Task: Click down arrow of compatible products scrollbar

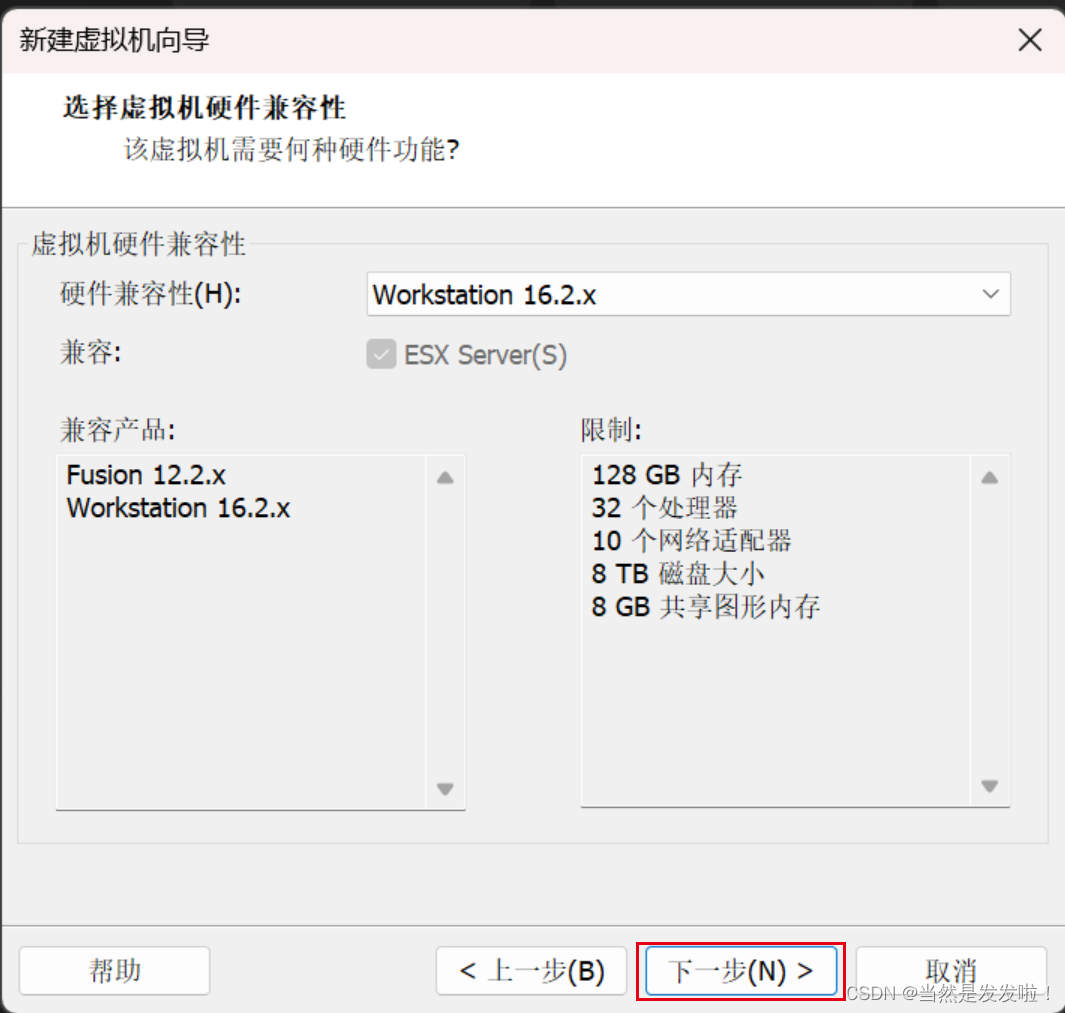Action: 446,789
